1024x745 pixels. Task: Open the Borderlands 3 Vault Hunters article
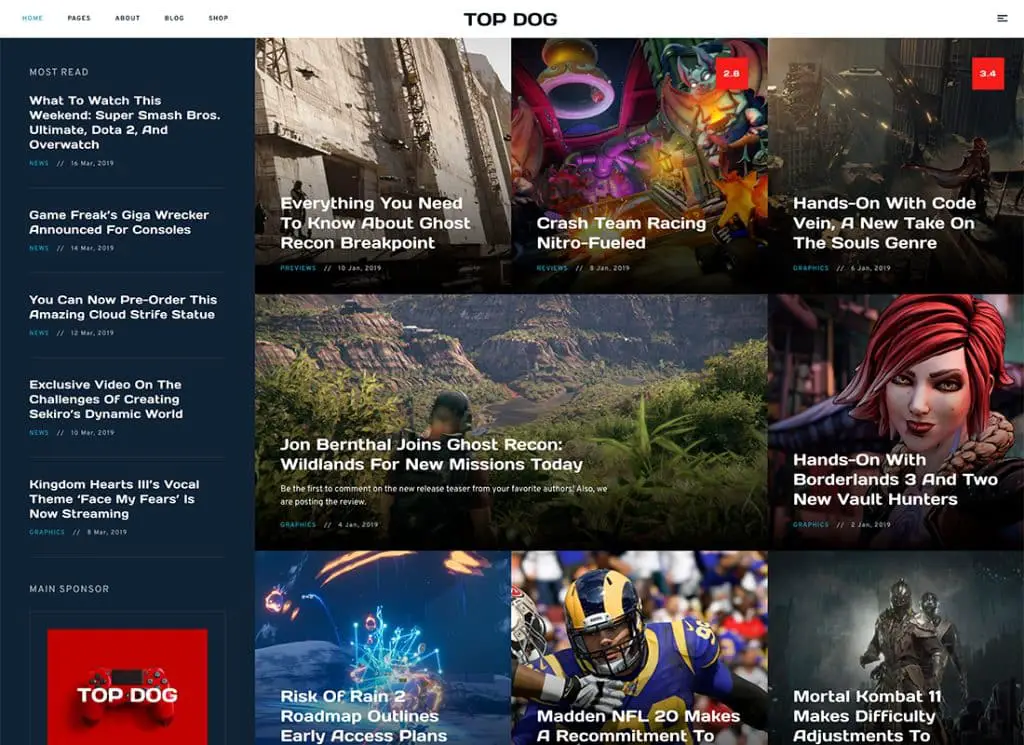pos(895,479)
